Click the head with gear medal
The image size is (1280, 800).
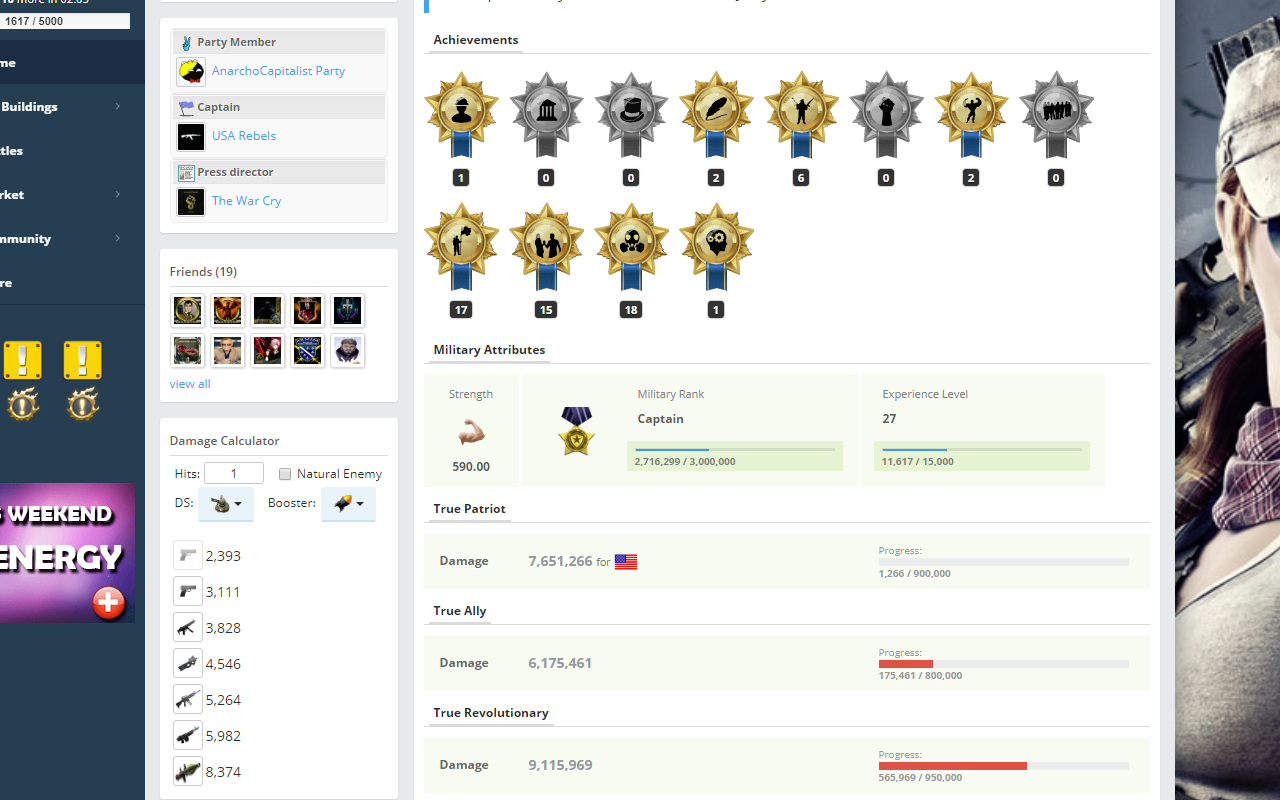716,246
